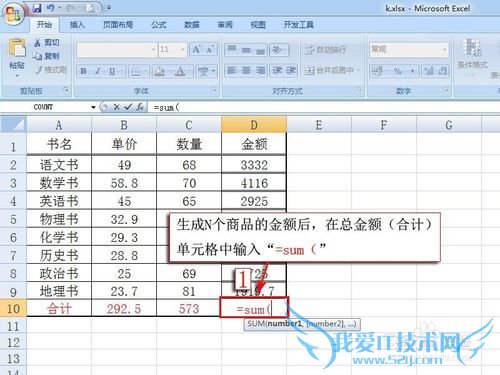500x375 pixels.
Task: Select entire sheet with corner button
Action: (13, 125)
